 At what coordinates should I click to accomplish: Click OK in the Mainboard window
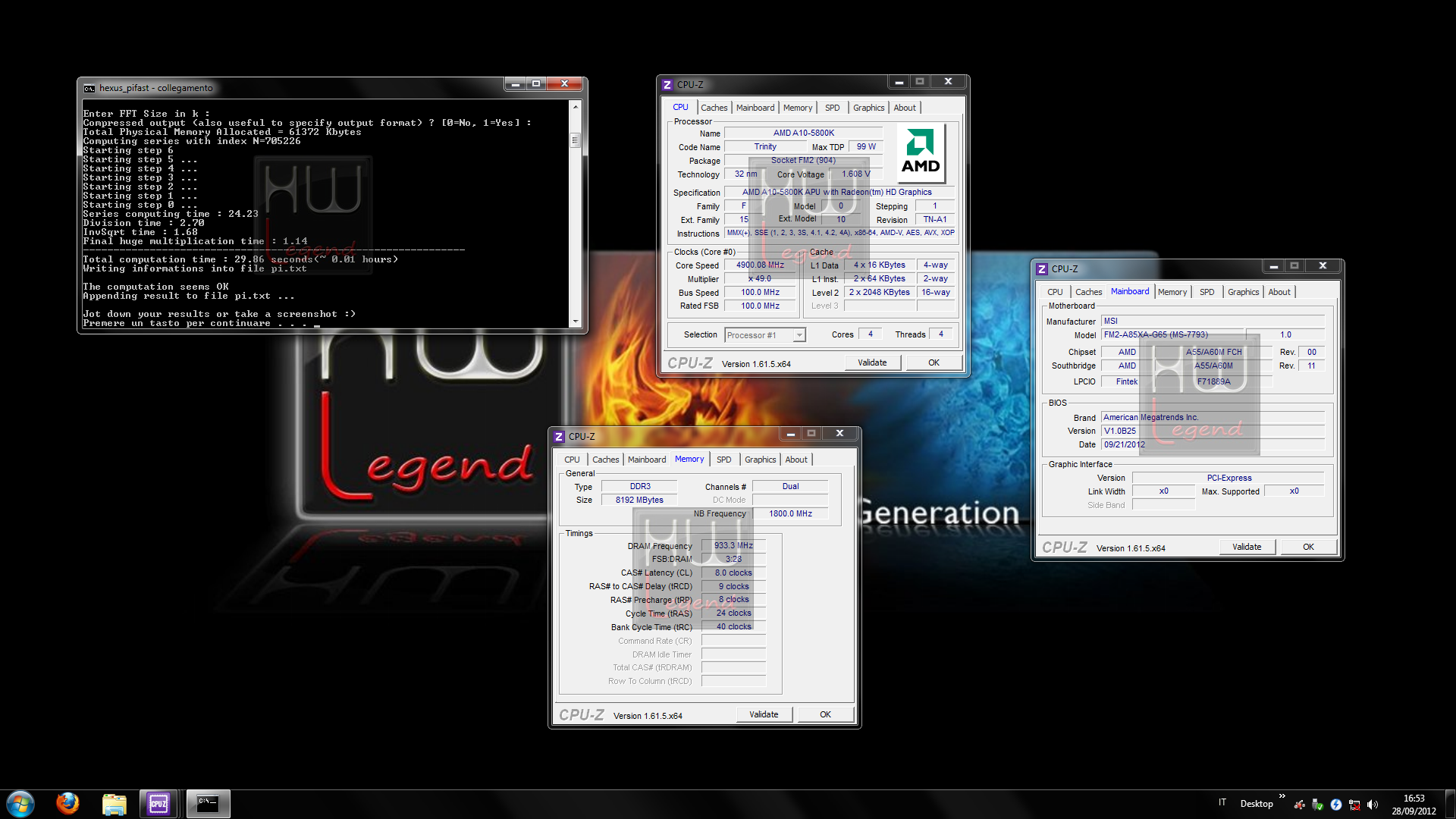pos(1308,547)
